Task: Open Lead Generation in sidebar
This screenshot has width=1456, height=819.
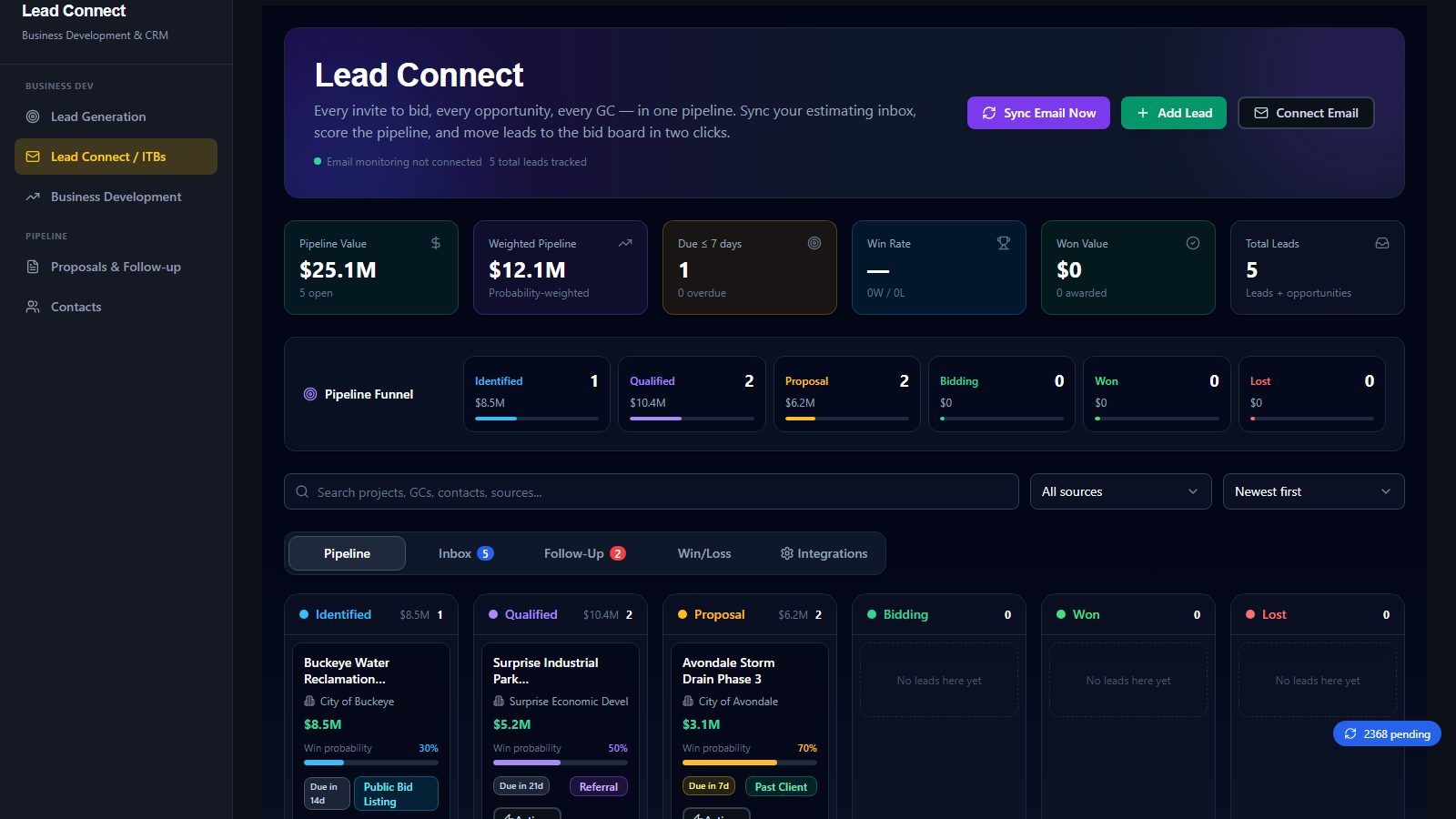Action: 116,116
